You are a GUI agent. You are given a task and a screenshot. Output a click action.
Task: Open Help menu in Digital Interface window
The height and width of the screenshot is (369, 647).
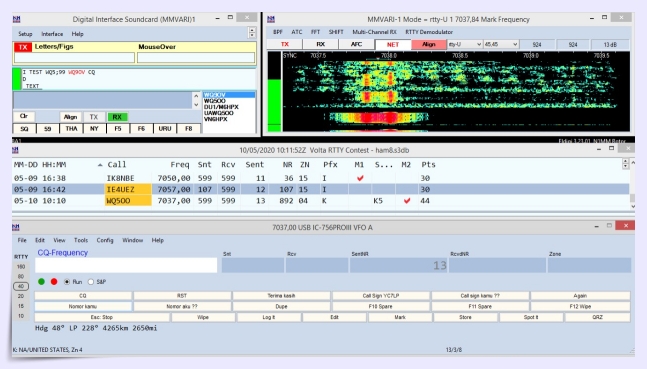tap(77, 34)
